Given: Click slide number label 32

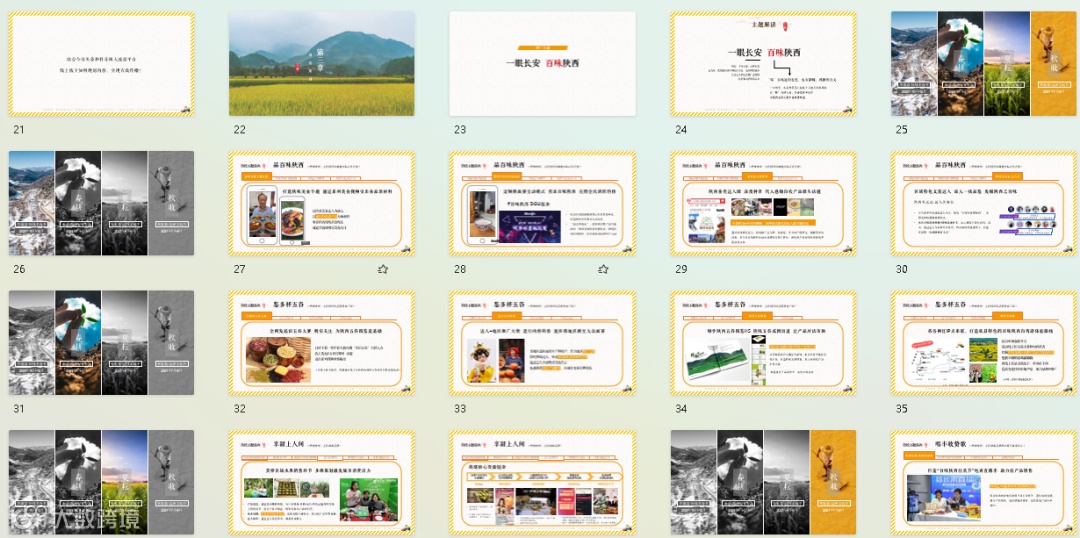Looking at the screenshot, I should (x=239, y=408).
